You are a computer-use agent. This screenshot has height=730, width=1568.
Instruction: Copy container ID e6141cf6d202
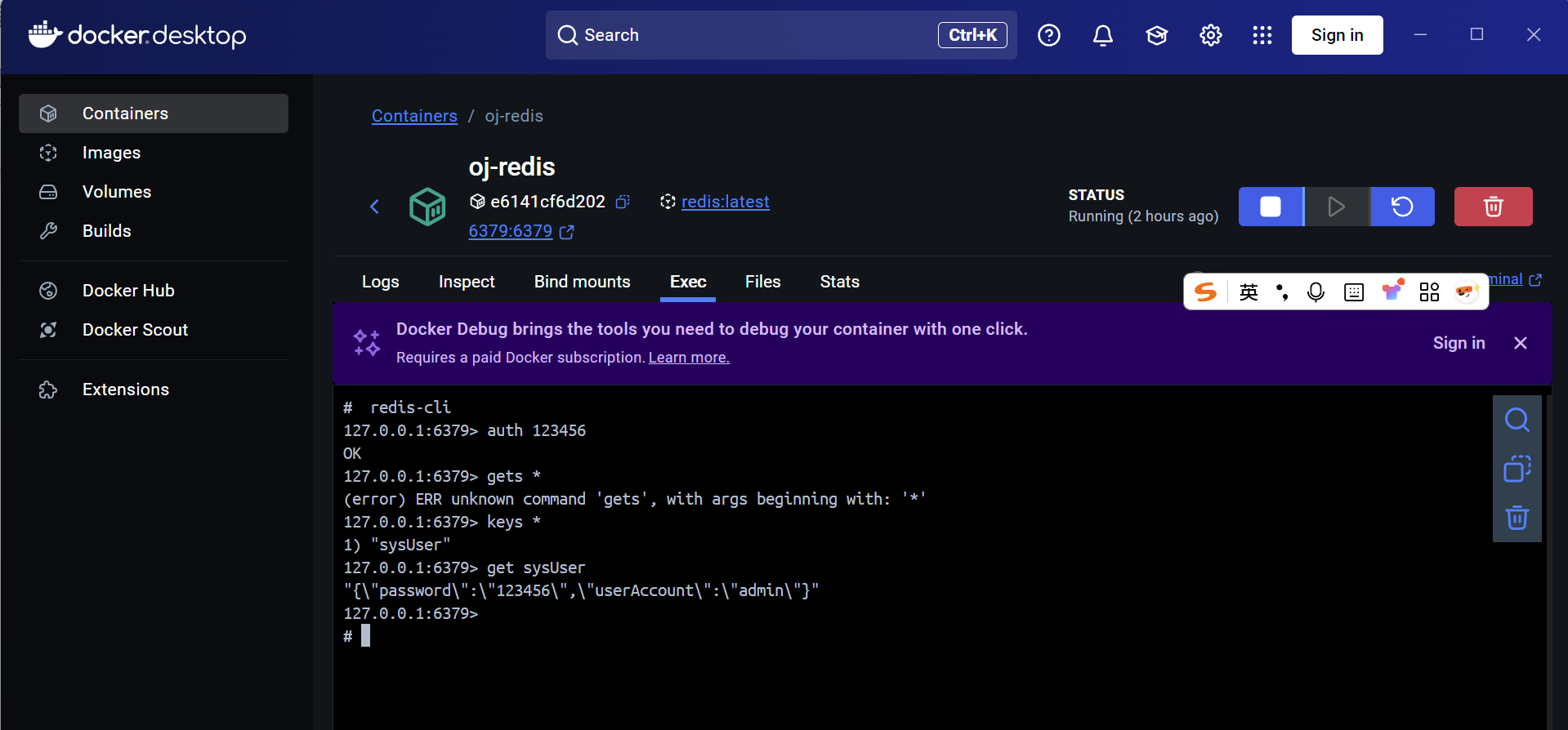click(x=623, y=202)
